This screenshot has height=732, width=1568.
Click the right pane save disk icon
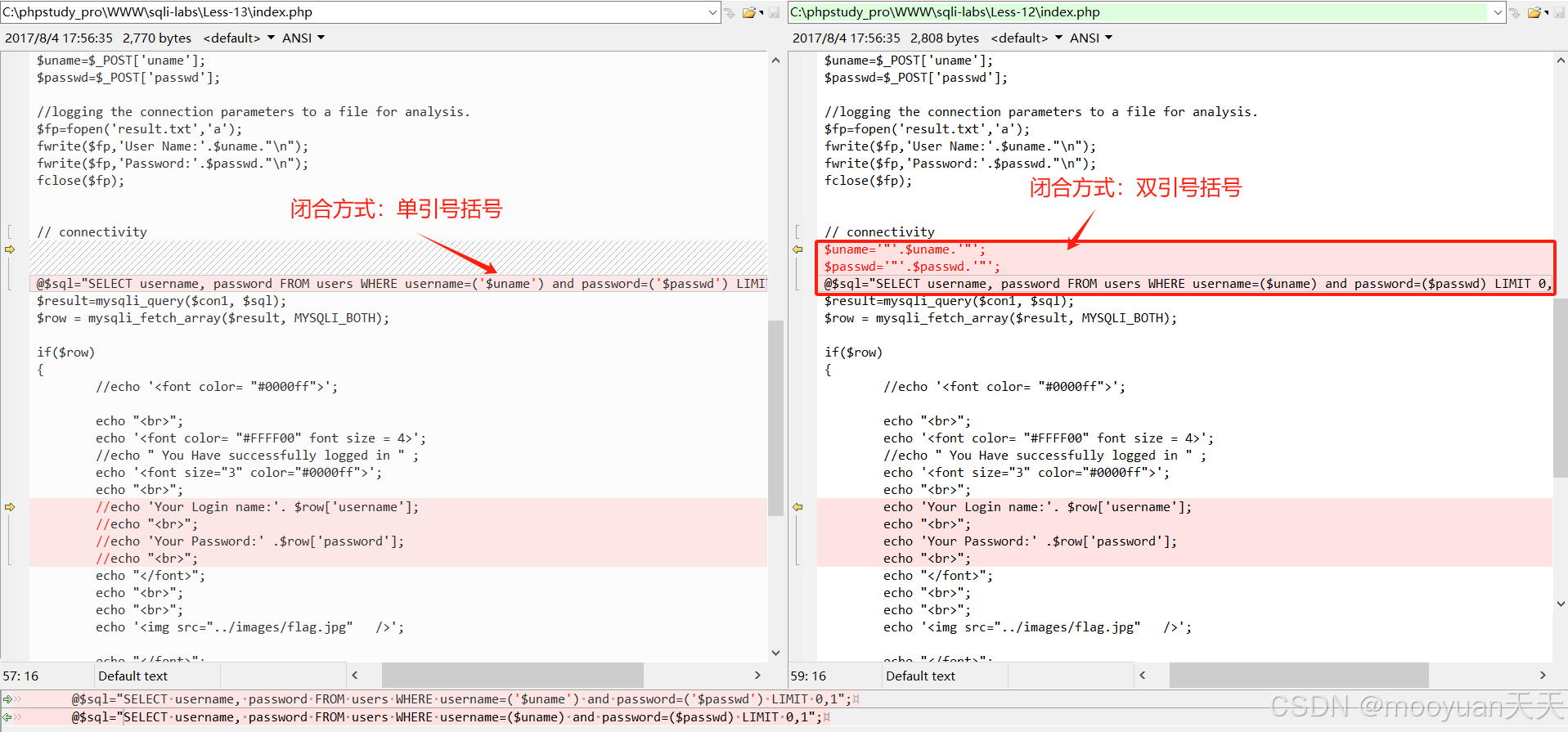[1559, 12]
